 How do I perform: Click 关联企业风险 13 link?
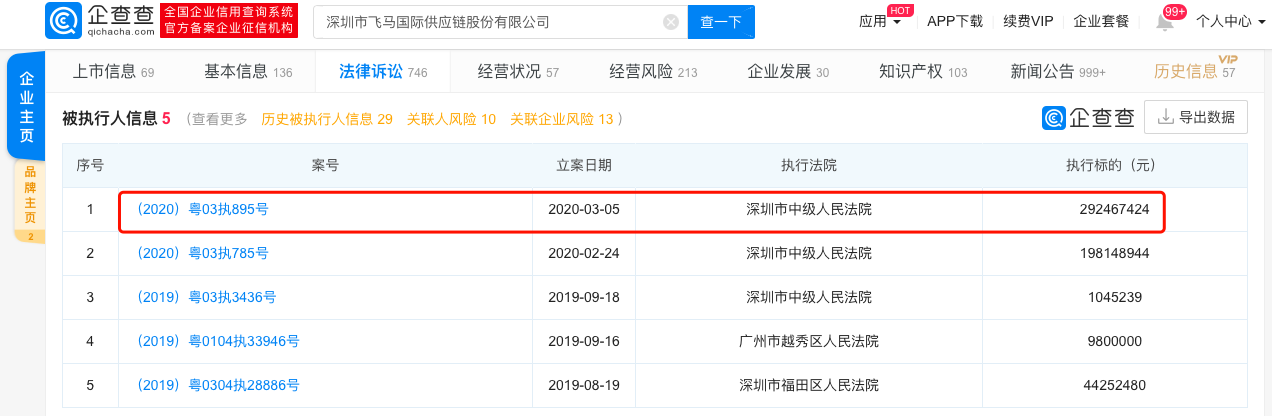coord(561,119)
